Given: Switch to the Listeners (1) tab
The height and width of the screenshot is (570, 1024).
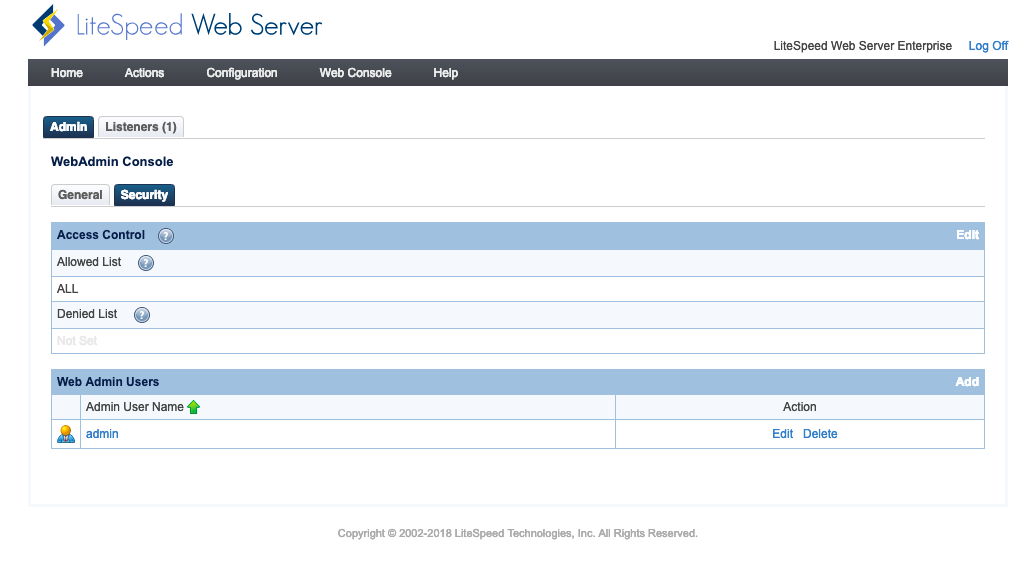Looking at the screenshot, I should tap(141, 127).
